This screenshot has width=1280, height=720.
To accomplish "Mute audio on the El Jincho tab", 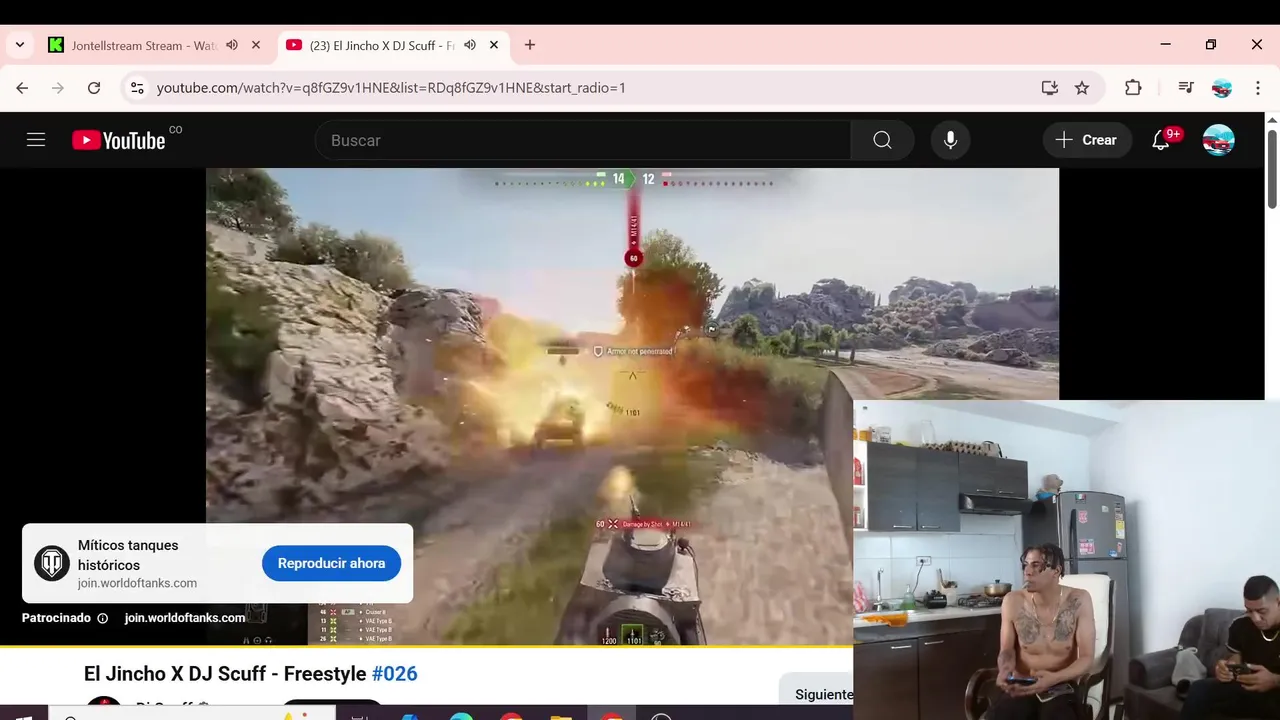I will click(470, 45).
